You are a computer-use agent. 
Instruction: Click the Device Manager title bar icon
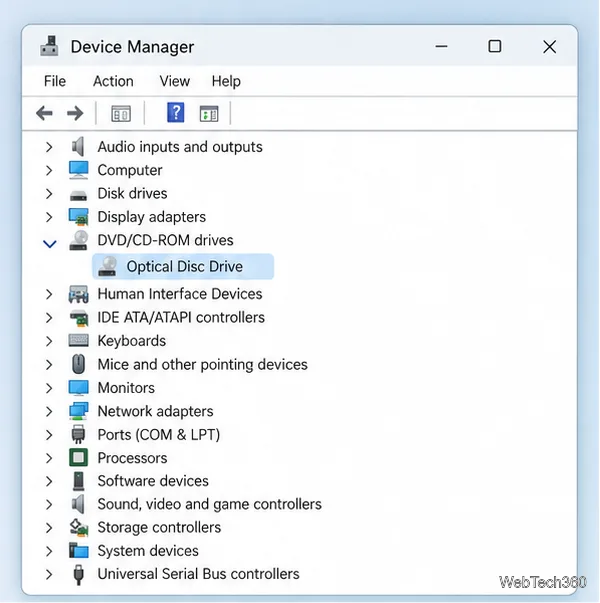click(x=49, y=46)
